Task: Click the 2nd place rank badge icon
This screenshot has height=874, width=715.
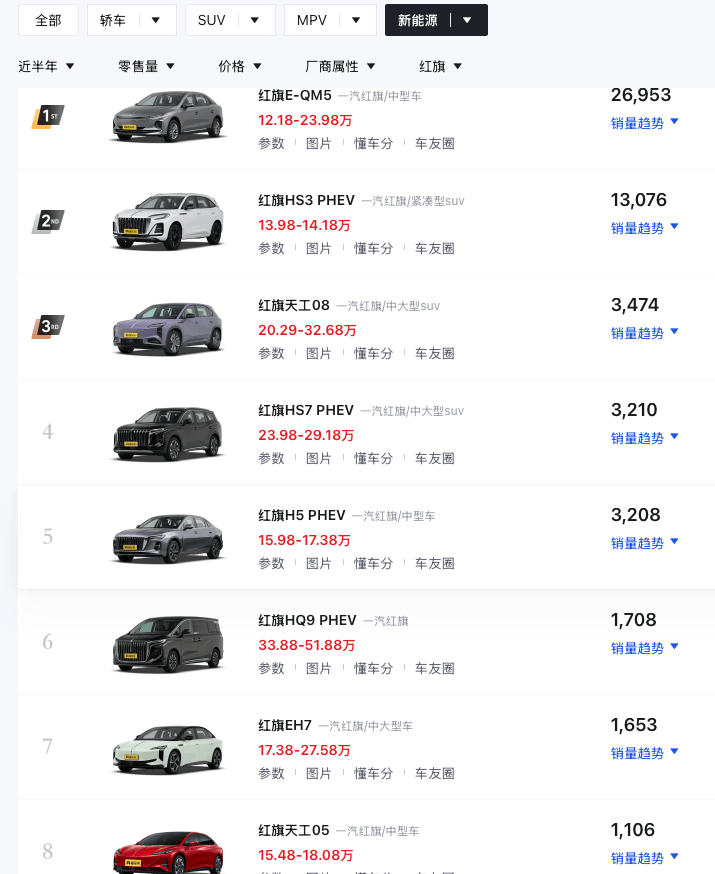Action: click(47, 222)
